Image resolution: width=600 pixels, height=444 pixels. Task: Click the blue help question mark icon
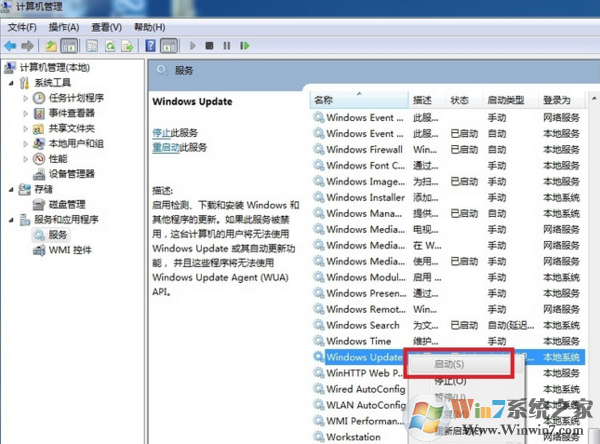[x=151, y=46]
